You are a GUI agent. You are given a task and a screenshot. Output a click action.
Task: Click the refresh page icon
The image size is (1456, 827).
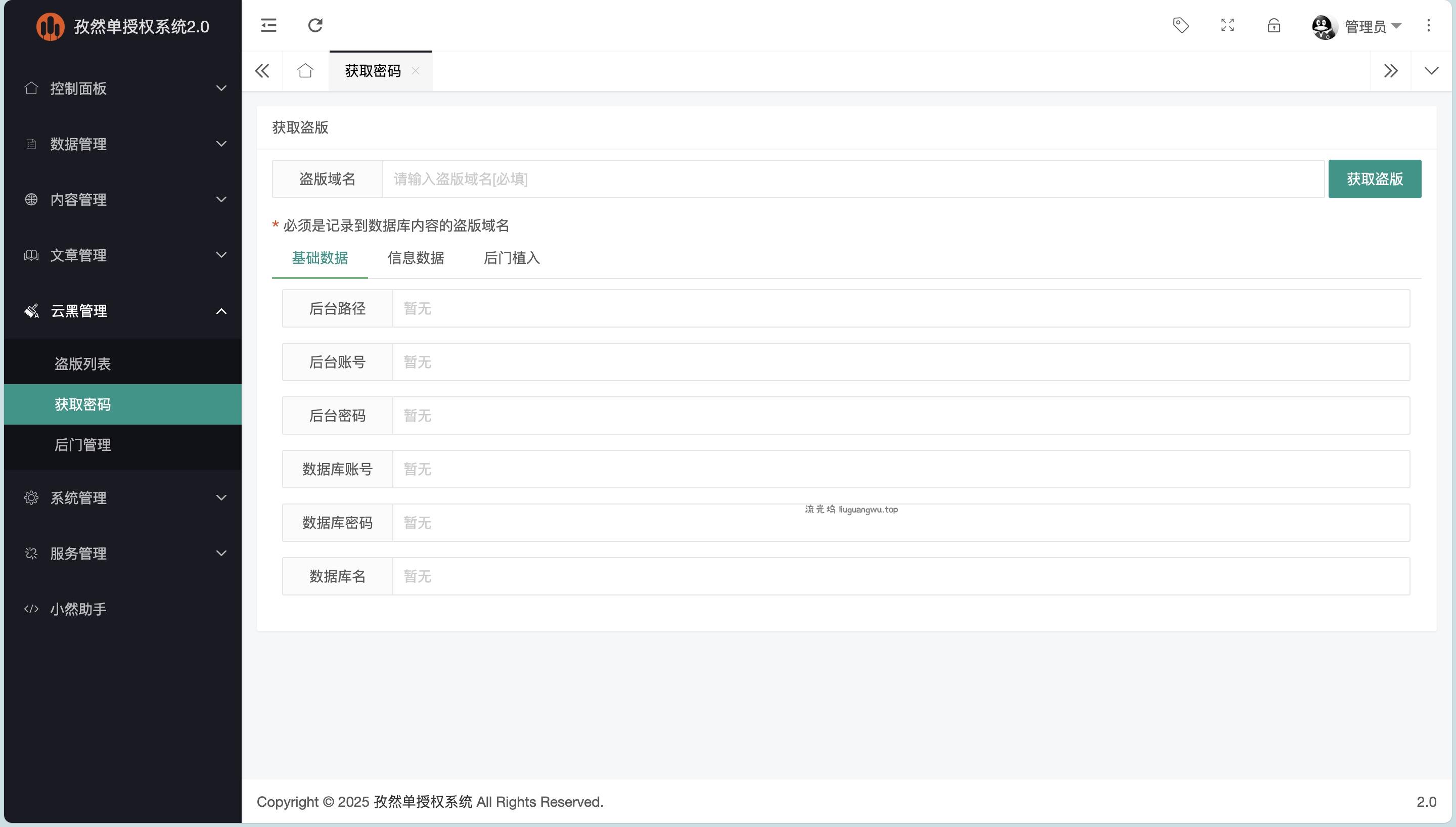pos(315,26)
